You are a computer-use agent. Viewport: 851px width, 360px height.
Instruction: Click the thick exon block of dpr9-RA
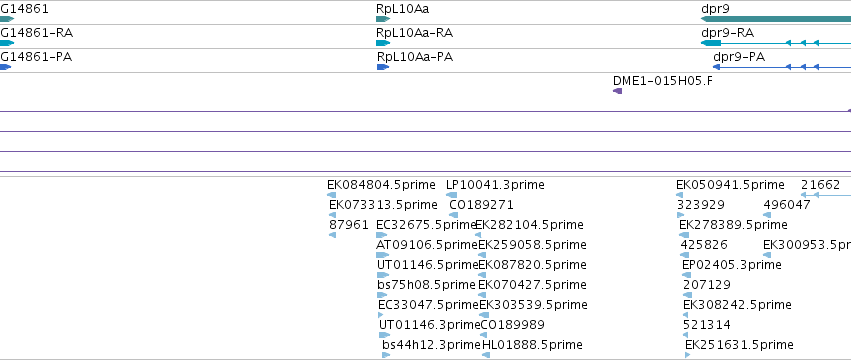(x=711, y=43)
